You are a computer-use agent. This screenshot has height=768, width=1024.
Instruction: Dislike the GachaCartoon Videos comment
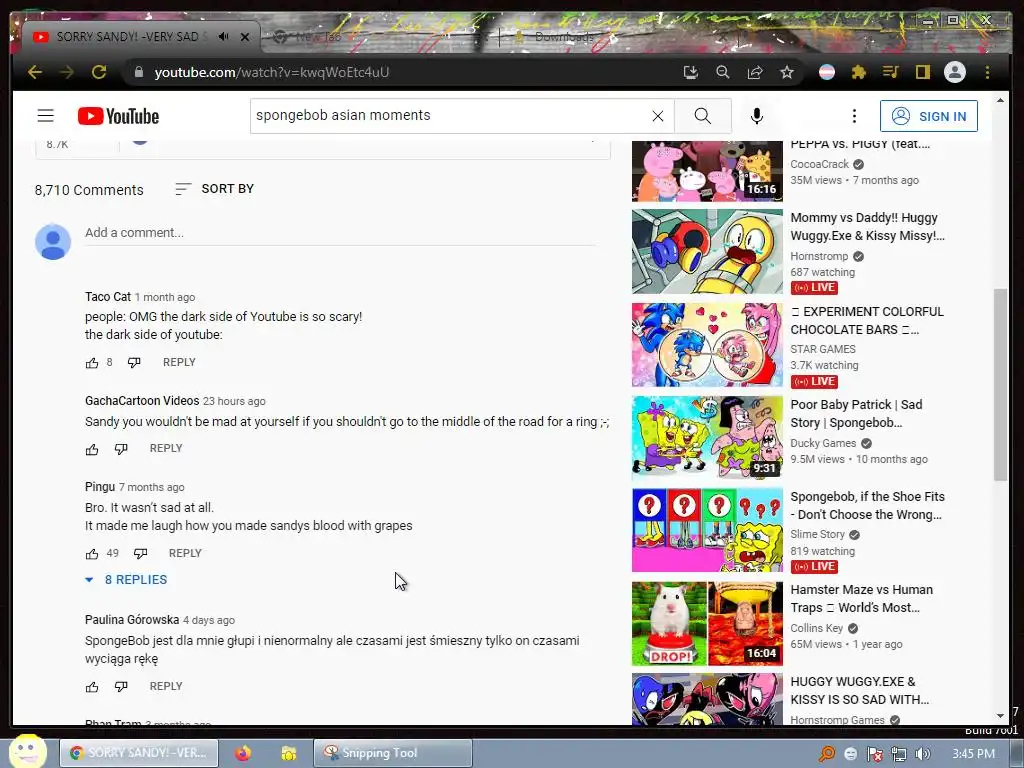click(x=121, y=449)
